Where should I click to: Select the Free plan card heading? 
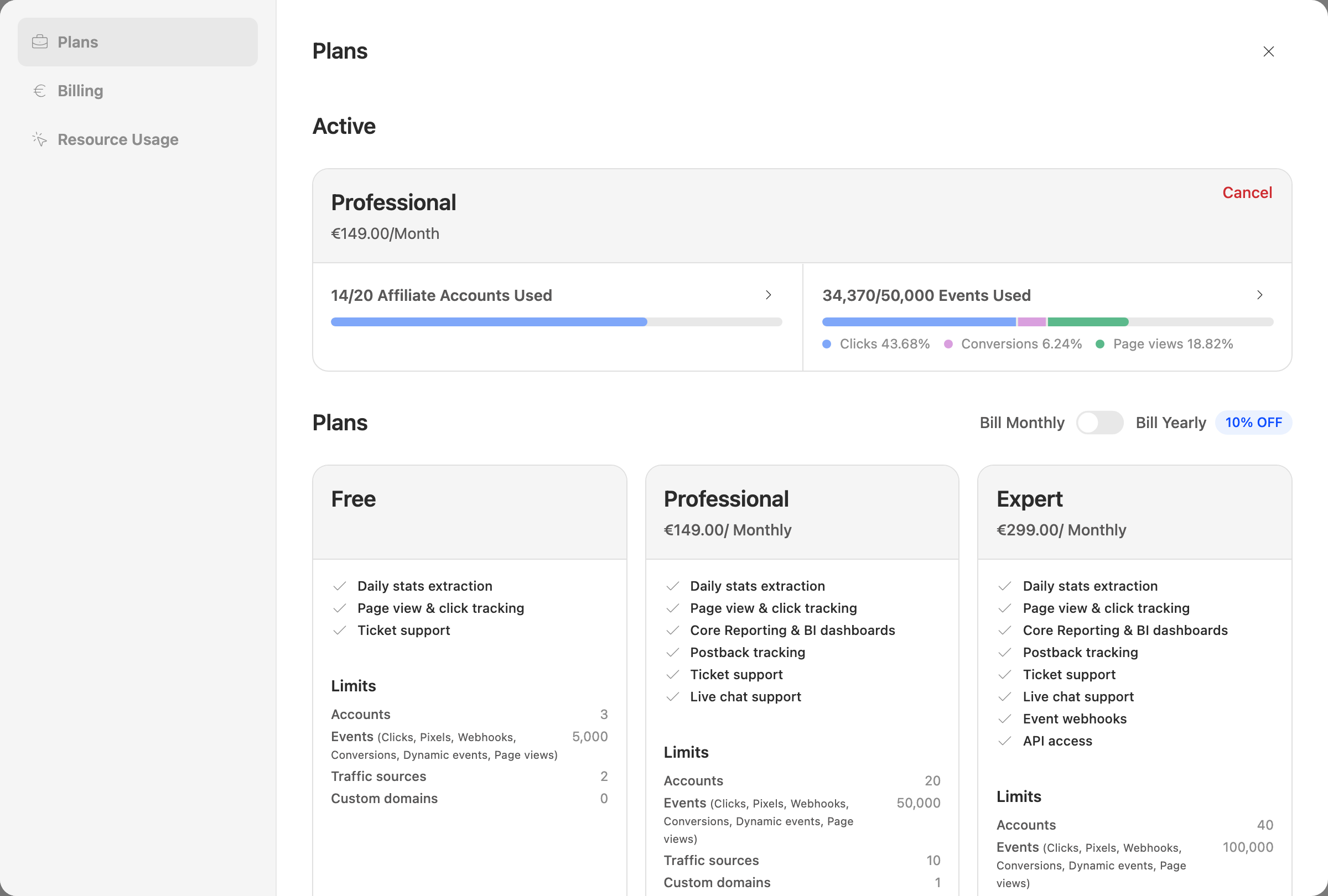pyautogui.click(x=353, y=499)
